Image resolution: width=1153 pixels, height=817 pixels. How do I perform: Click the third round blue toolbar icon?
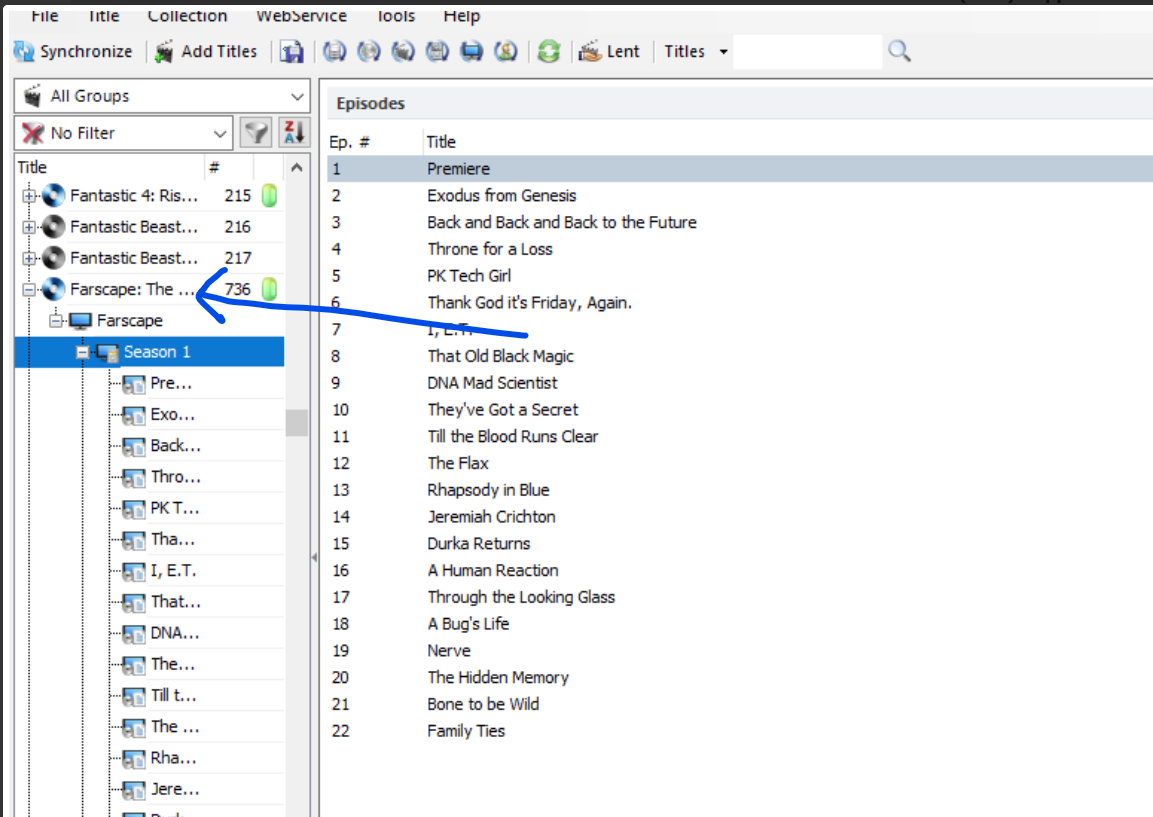click(403, 51)
